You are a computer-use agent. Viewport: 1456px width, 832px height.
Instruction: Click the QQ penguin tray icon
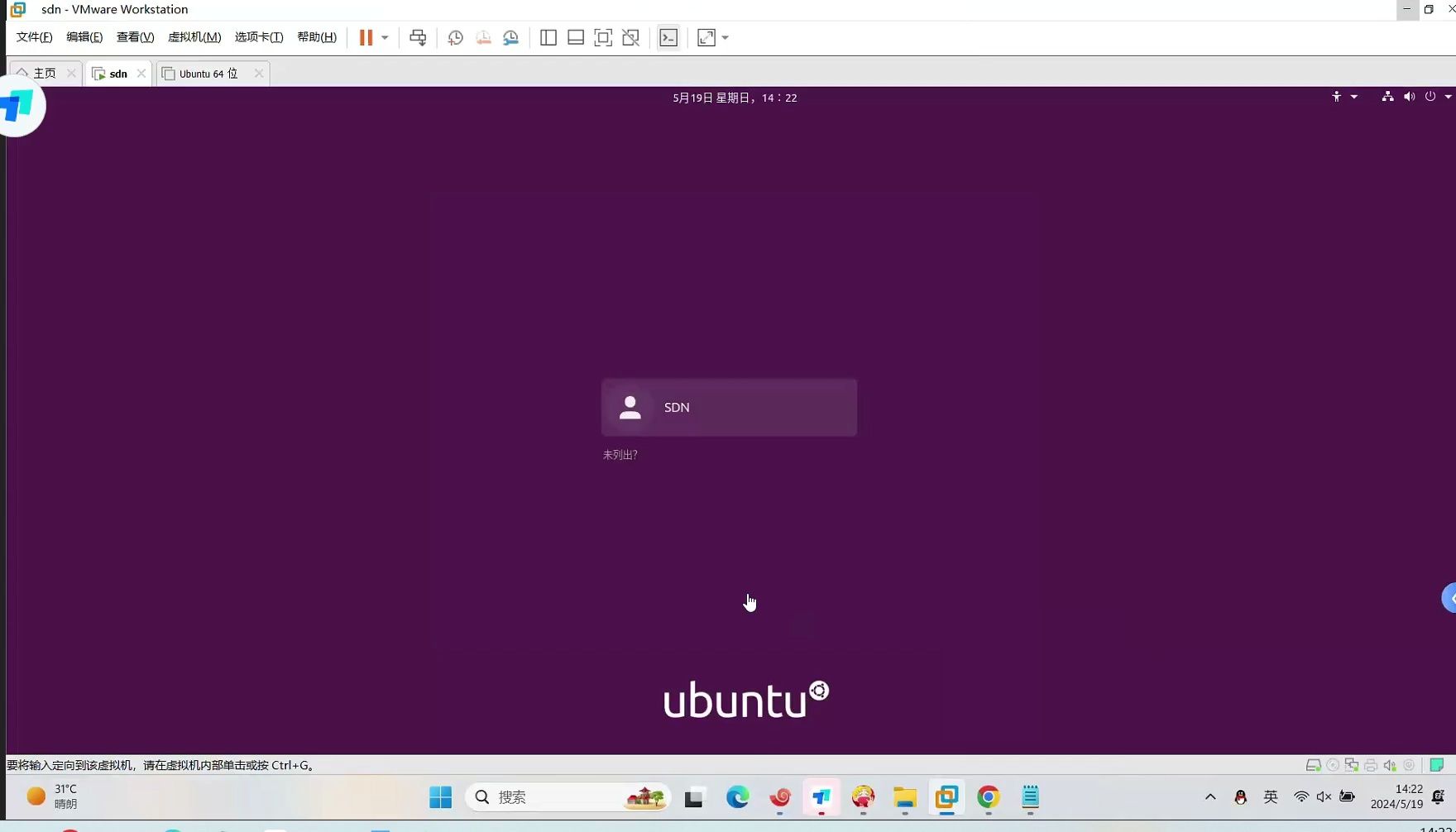tap(1240, 797)
